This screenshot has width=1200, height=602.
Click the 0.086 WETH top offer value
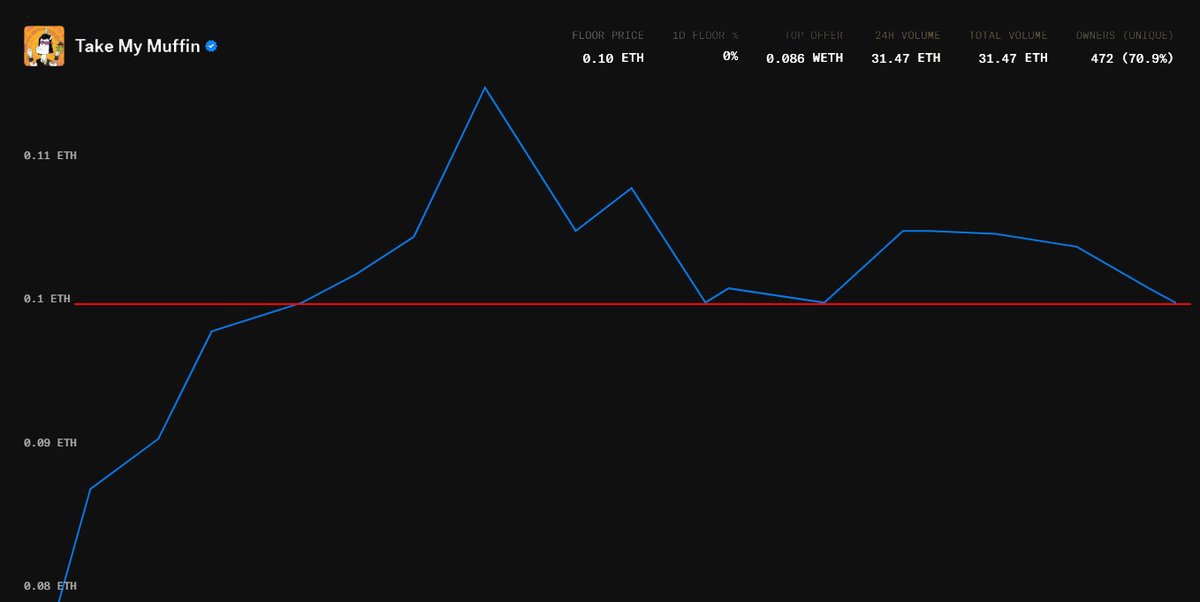tap(804, 58)
